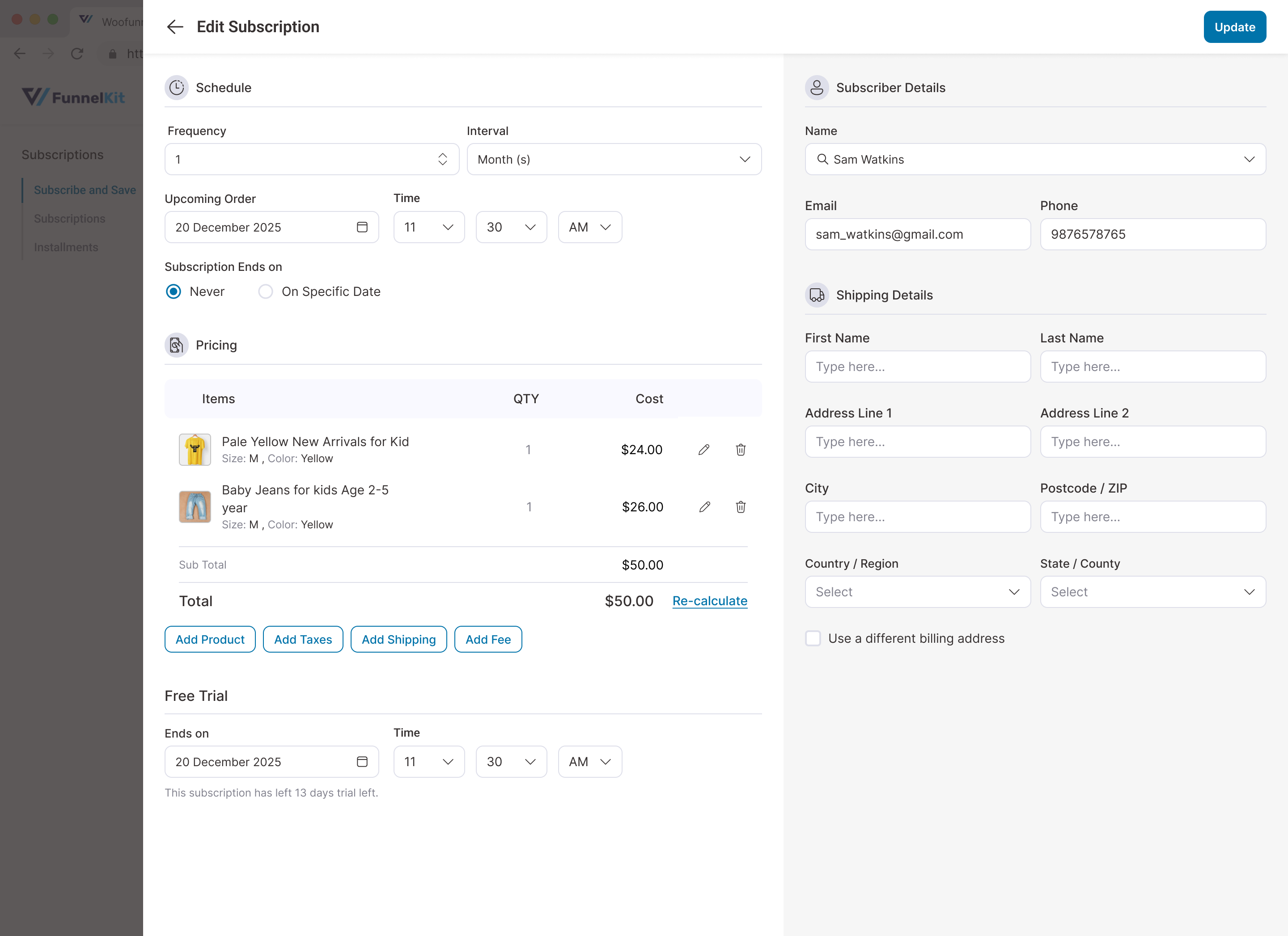Click the Baby Jeans product thumbnail

pyautogui.click(x=195, y=507)
